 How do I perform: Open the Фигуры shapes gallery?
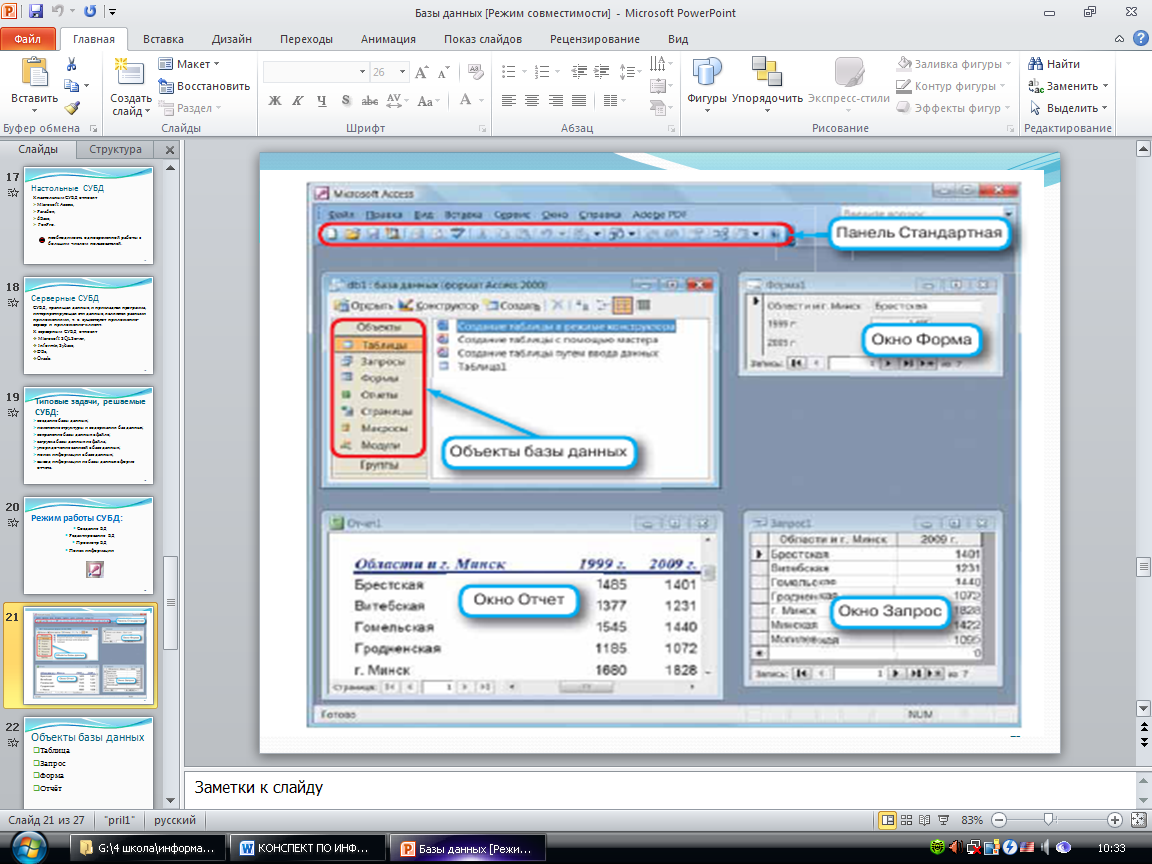(x=707, y=84)
